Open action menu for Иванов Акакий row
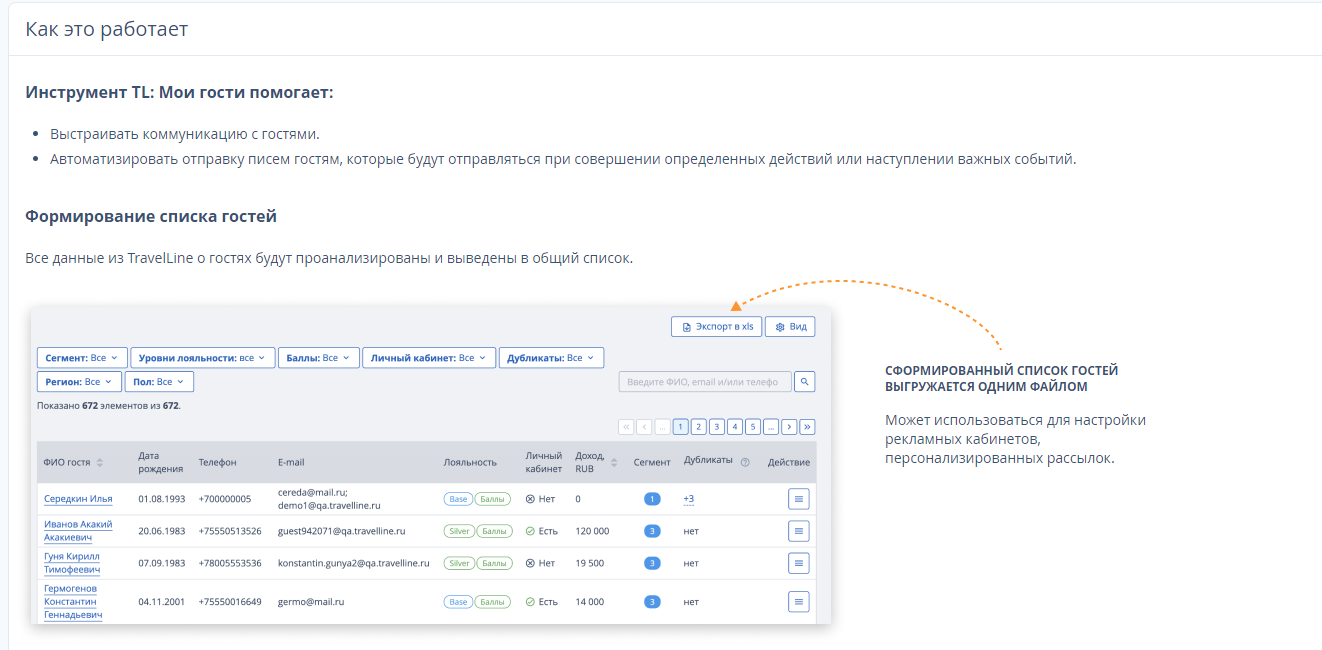The image size is (1322, 650). (x=799, y=531)
